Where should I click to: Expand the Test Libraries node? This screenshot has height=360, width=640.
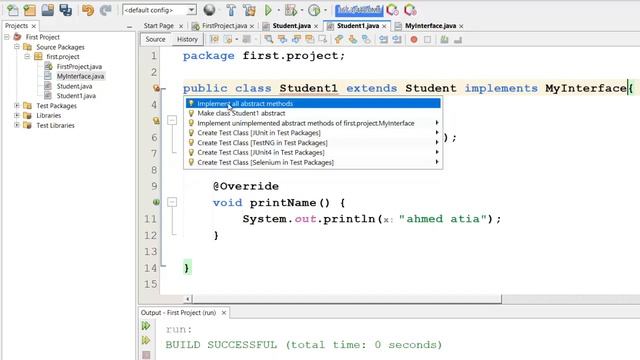tap(17, 125)
